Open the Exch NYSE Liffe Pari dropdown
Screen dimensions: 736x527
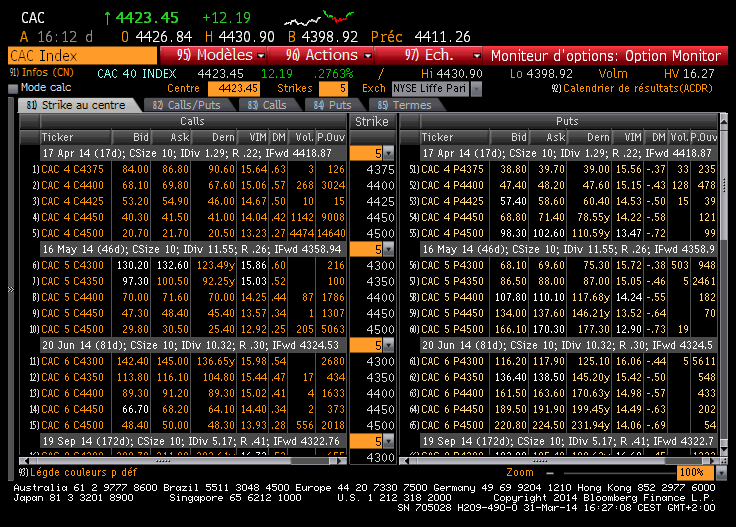[476, 88]
